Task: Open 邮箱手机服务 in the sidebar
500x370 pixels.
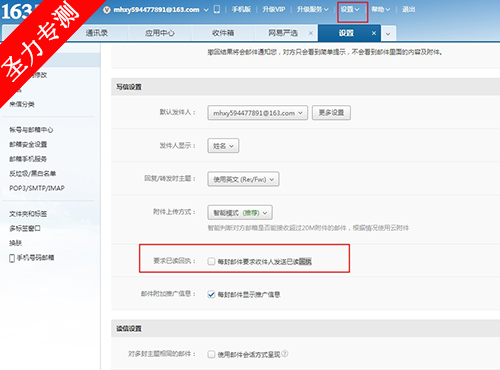Action: point(28,159)
